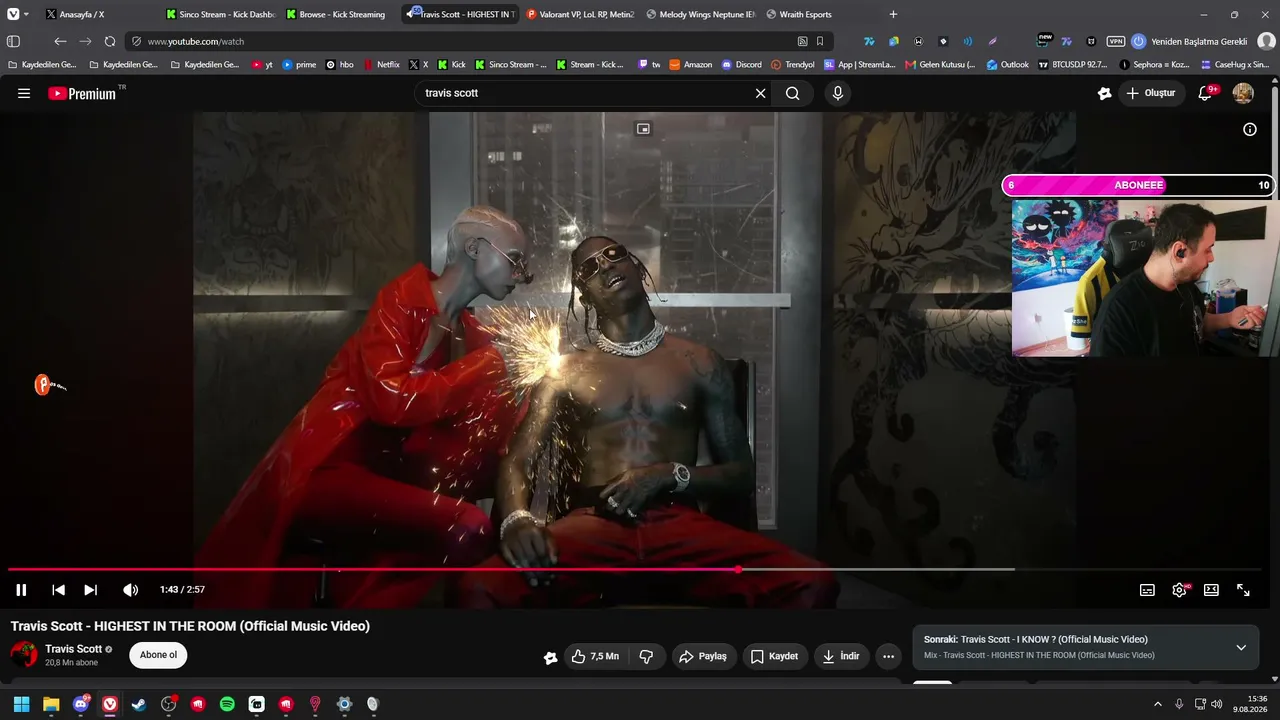Skip to the next video
Viewport: 1280px width, 720px height.
tap(90, 590)
